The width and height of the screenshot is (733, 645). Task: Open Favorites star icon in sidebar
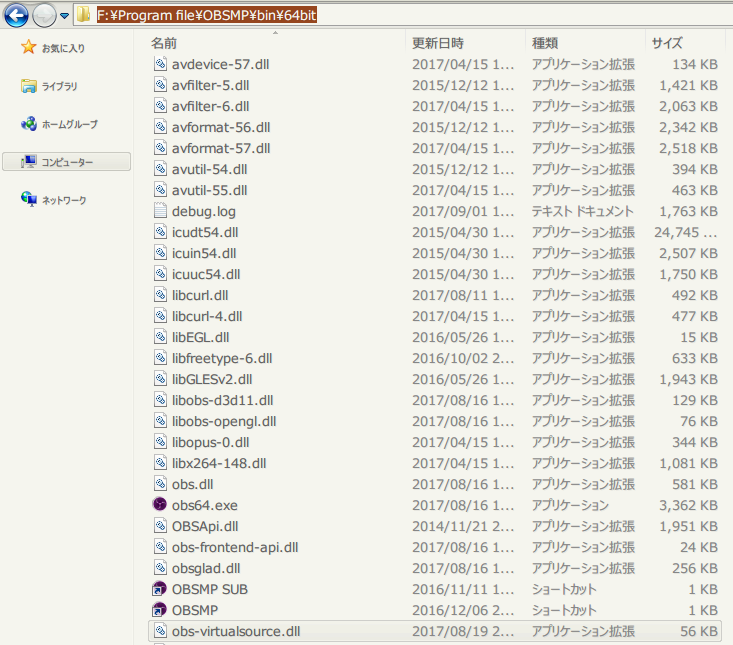click(x=29, y=47)
